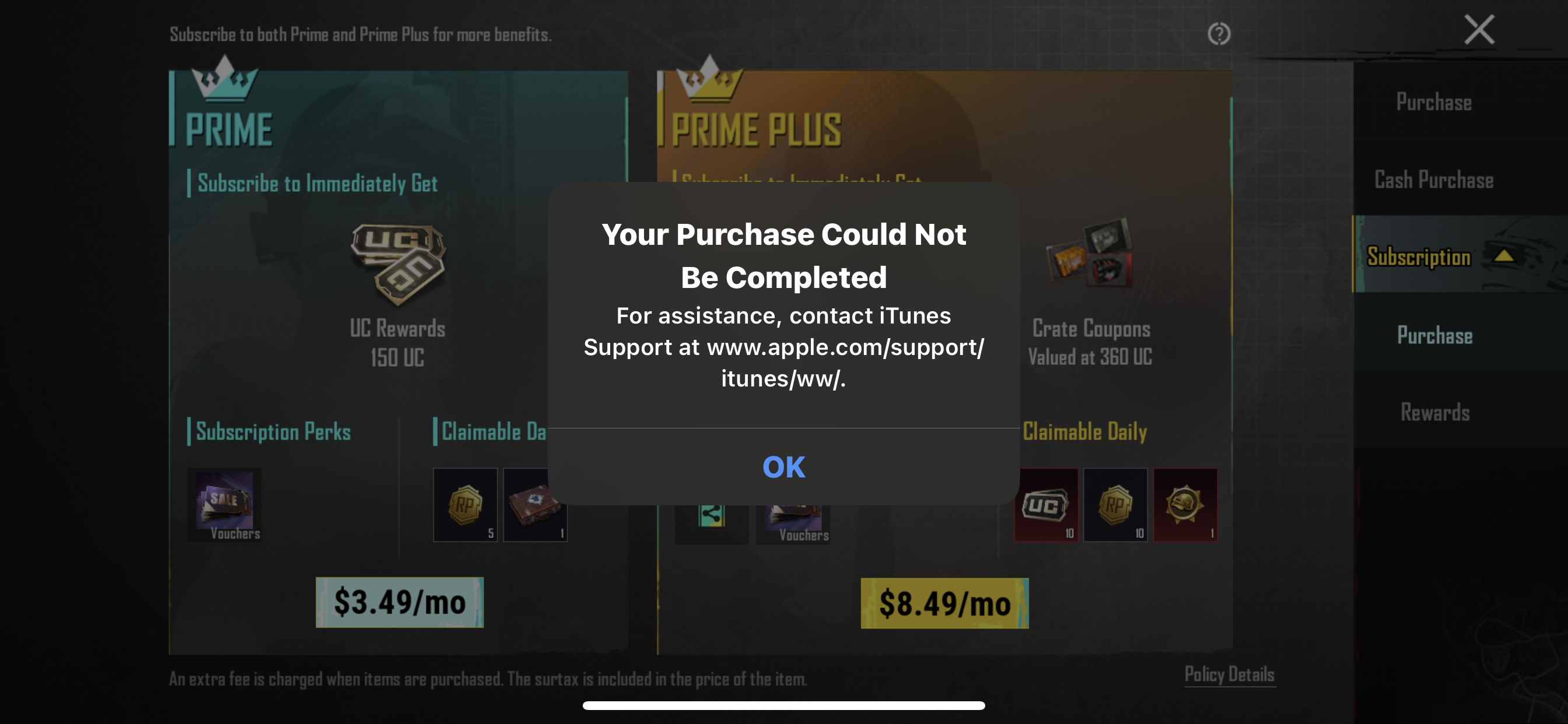The width and height of the screenshot is (1568, 724).
Task: Collapse the Subscription menu arrow
Action: [1503, 255]
